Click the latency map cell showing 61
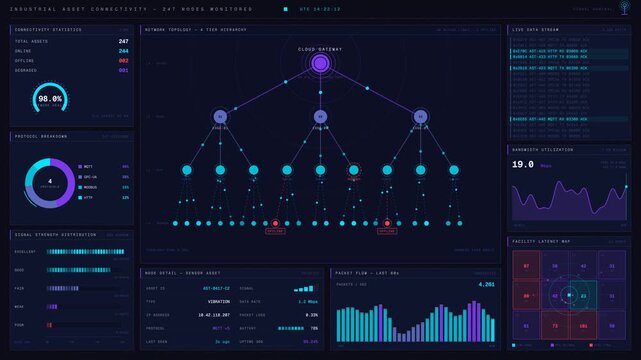Viewport: 641px width, 360px height. click(526, 326)
